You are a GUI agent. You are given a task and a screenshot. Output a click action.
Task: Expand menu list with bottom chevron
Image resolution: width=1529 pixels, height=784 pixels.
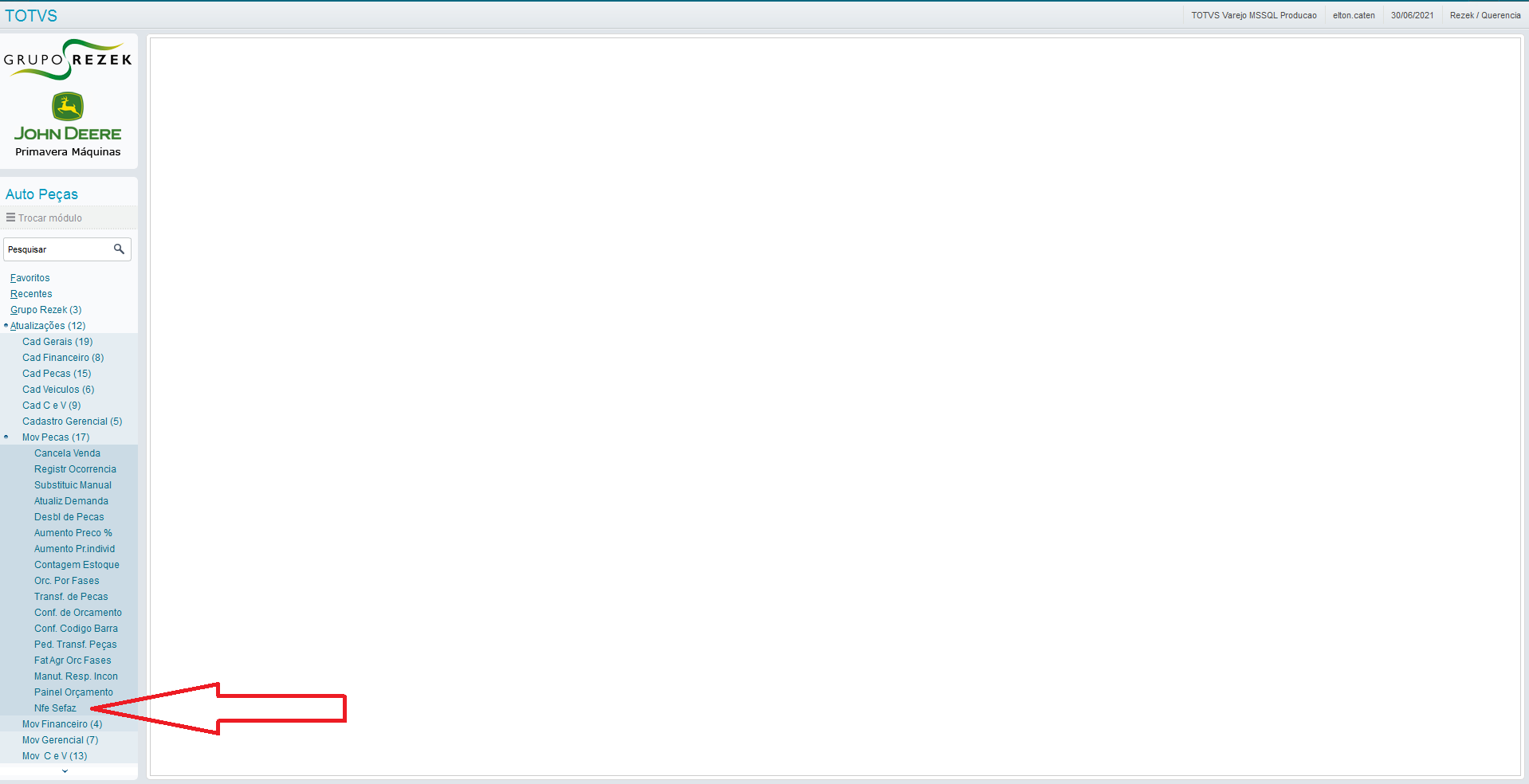tap(65, 770)
